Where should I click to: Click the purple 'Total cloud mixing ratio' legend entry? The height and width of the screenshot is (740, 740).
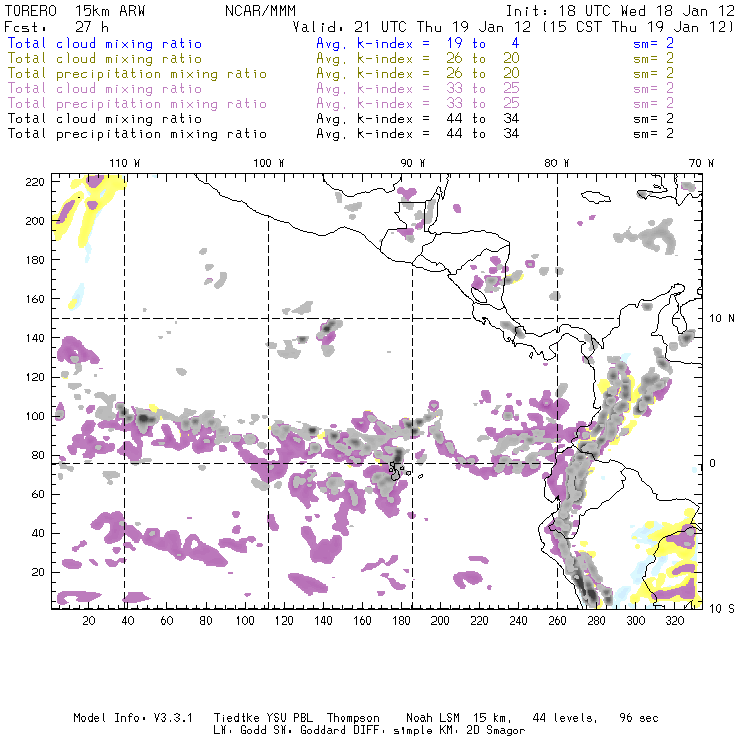coord(105,89)
